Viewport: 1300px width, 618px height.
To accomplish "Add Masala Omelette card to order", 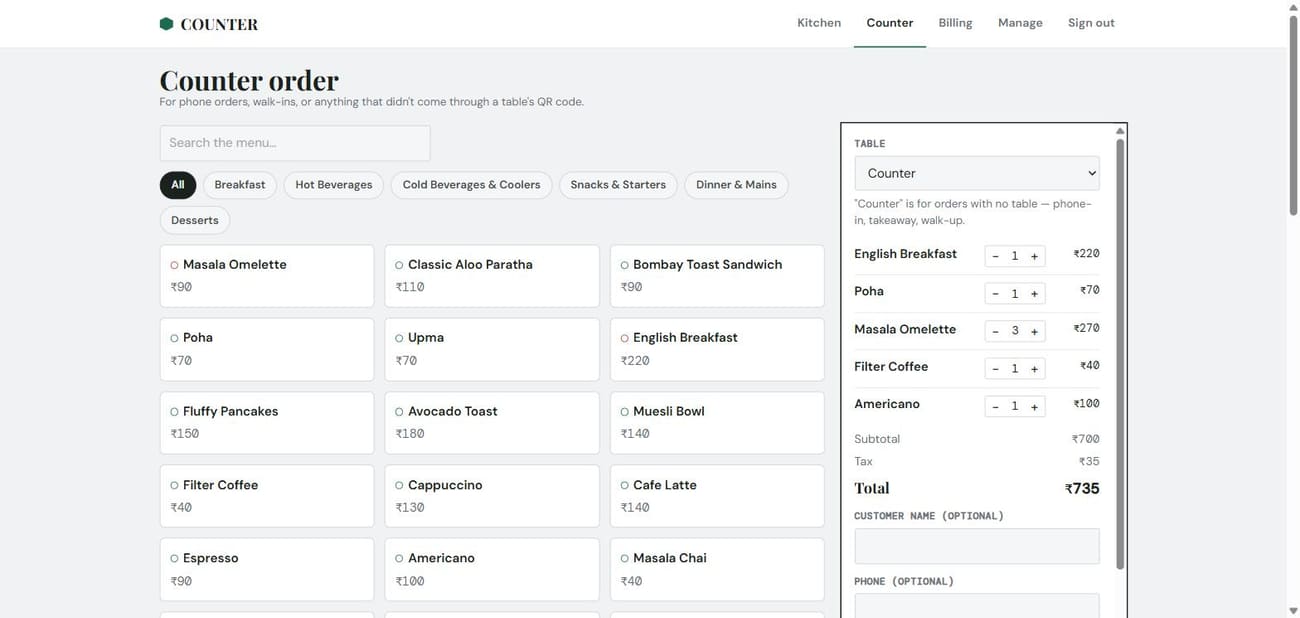I will [267, 276].
